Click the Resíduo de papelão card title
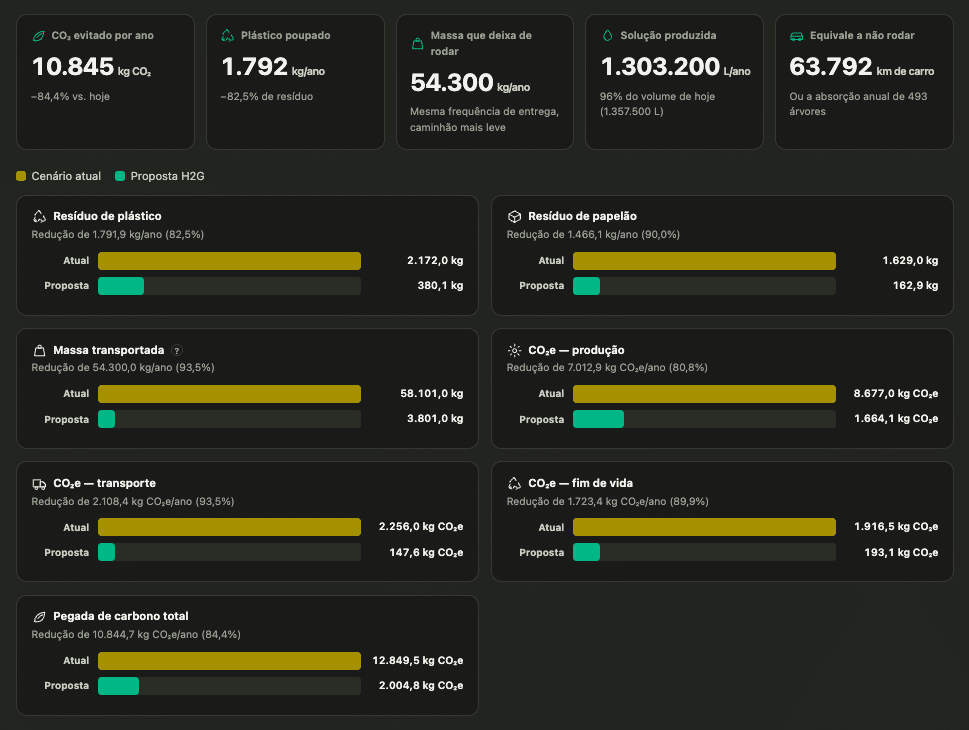This screenshot has height=730, width=969. click(583, 216)
